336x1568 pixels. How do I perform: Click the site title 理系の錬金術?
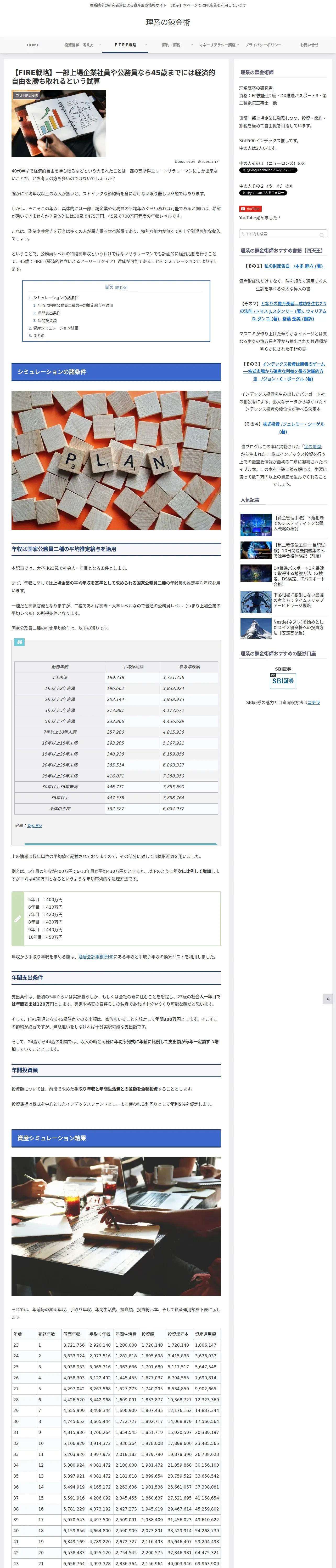[x=168, y=22]
